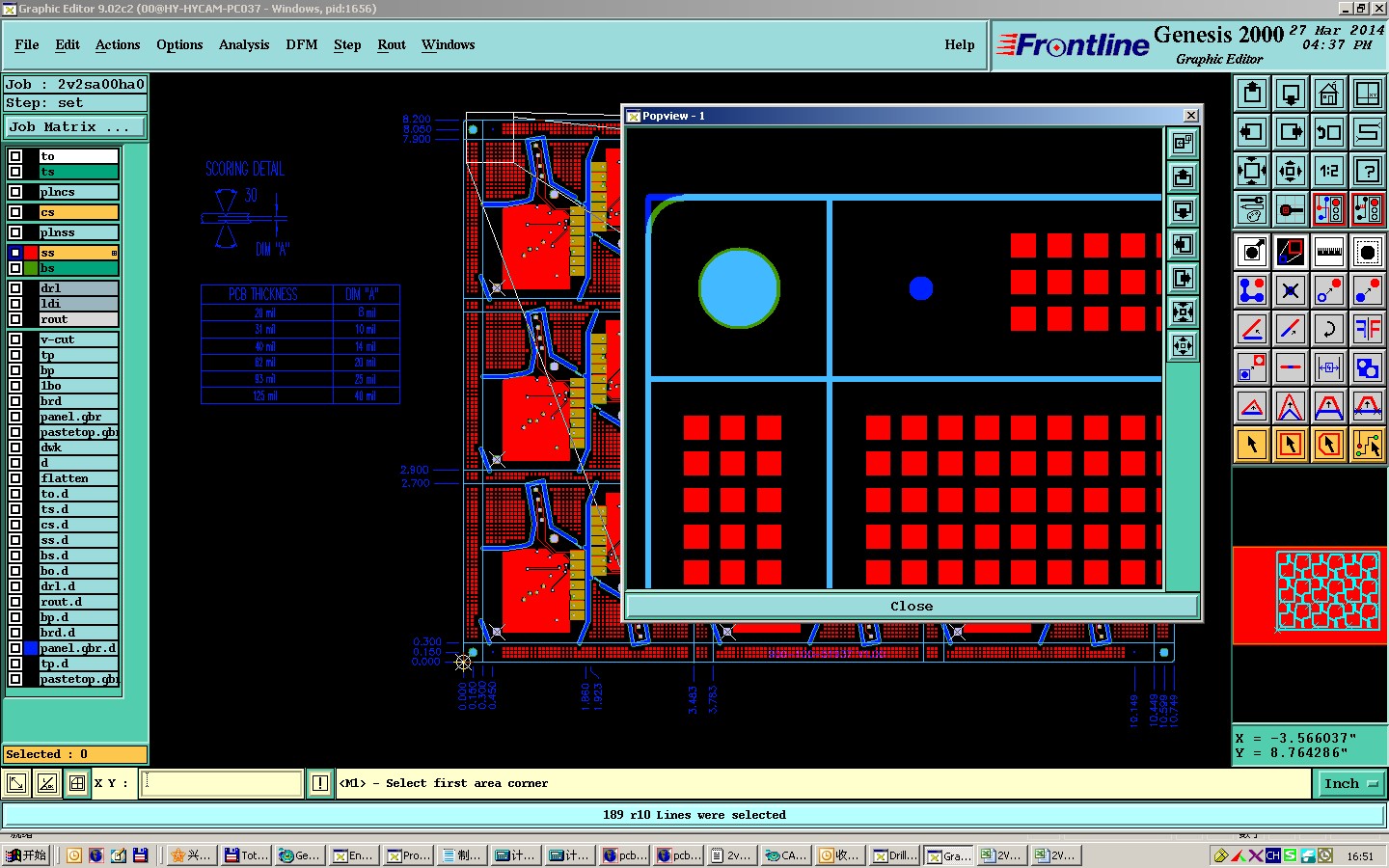Click 'Drill...' taskbar button
The height and width of the screenshot is (868, 1389).
[x=895, y=855]
